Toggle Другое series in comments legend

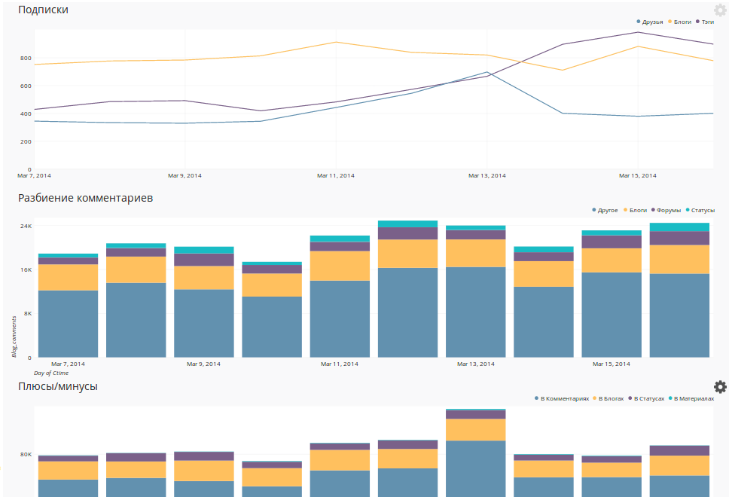[x=605, y=210]
